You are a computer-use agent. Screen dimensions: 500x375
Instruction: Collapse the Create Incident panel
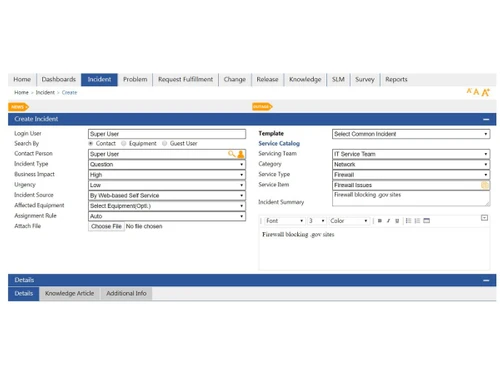tap(486, 119)
